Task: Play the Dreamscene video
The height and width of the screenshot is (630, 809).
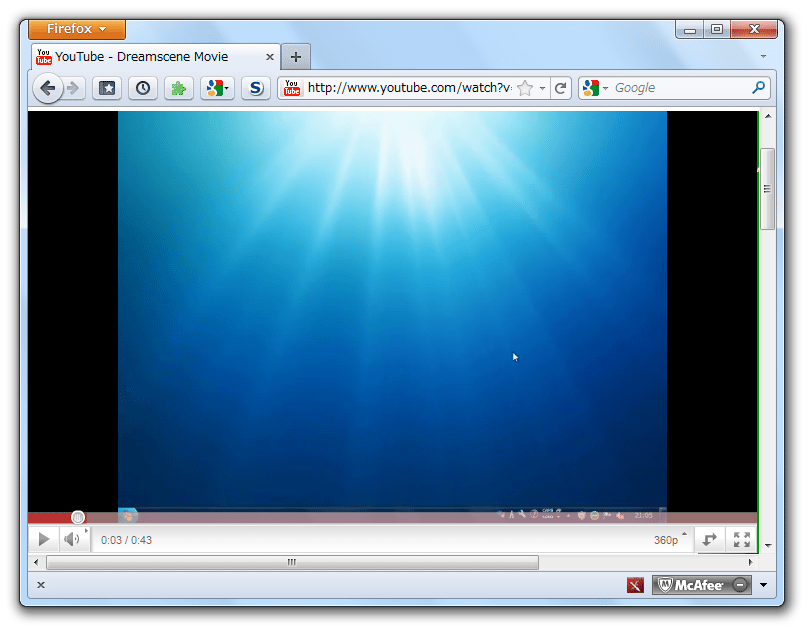Action: click(x=44, y=540)
